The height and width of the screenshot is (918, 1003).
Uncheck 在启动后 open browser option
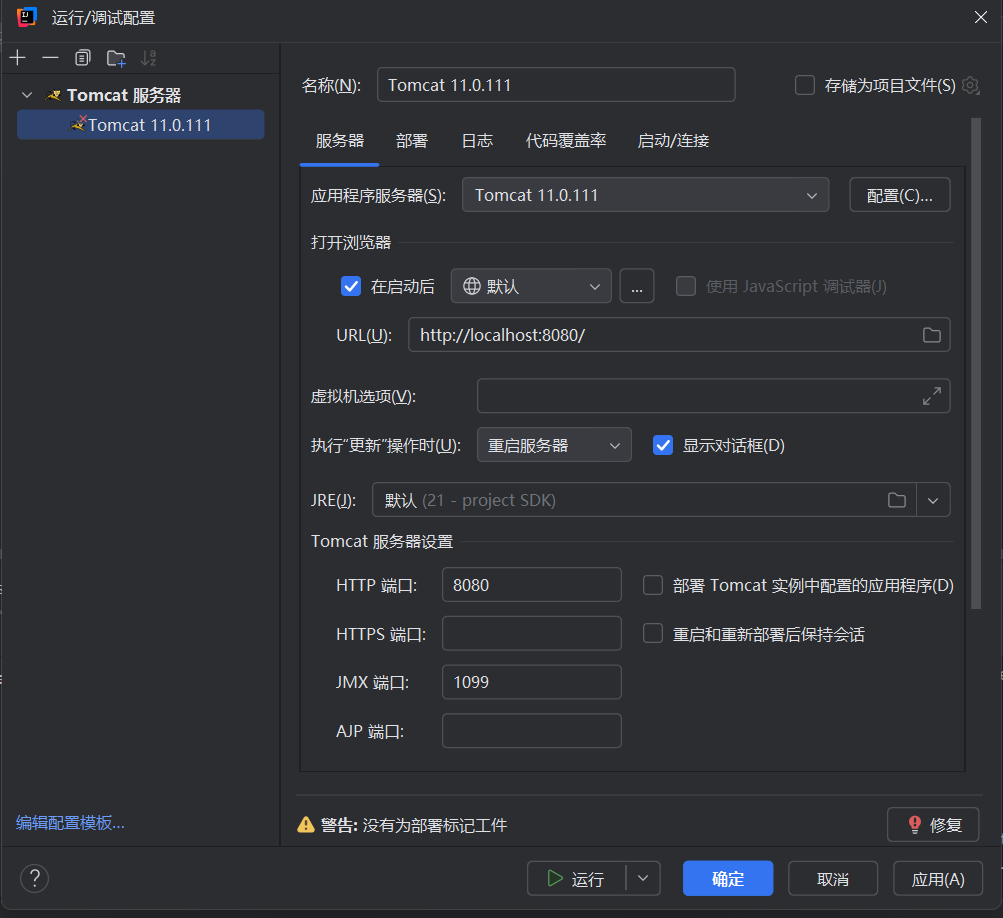click(x=351, y=286)
